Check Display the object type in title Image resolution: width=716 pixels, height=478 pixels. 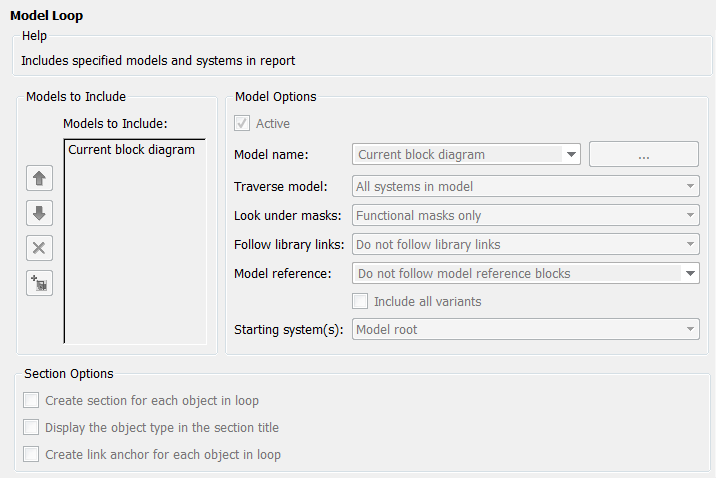click(x=32, y=428)
